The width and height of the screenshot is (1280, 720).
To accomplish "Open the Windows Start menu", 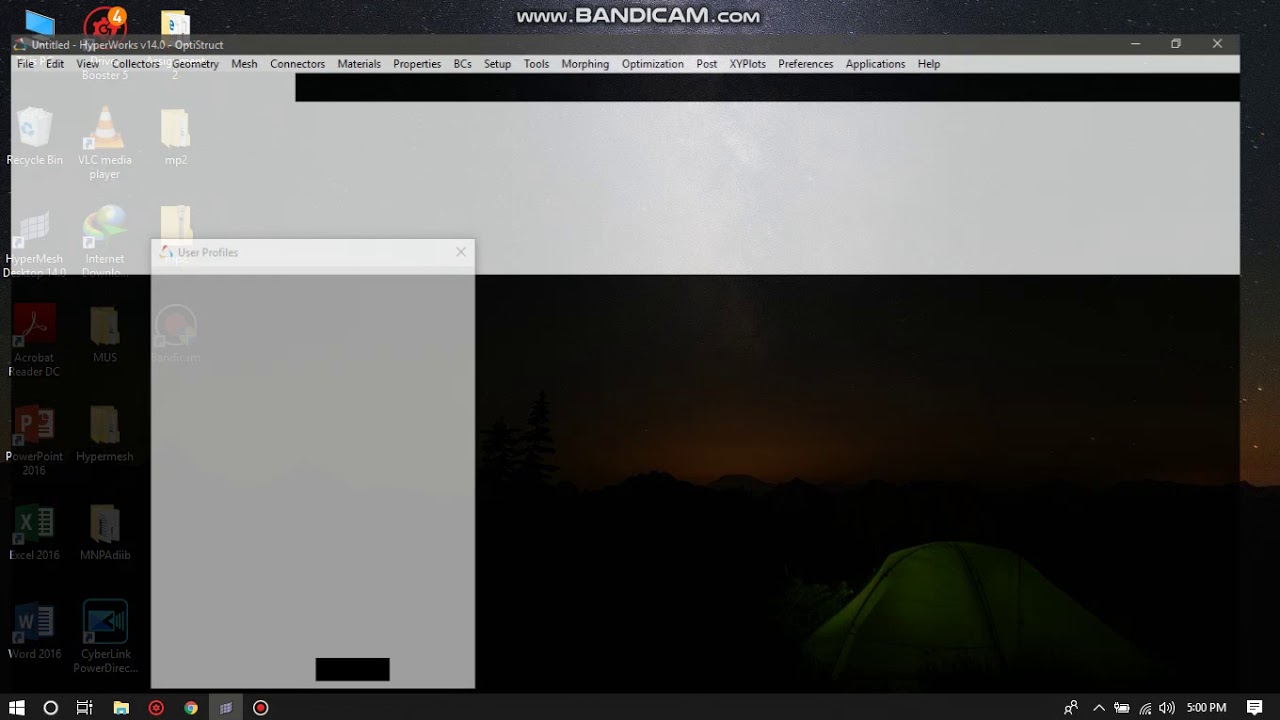I will pyautogui.click(x=16, y=707).
